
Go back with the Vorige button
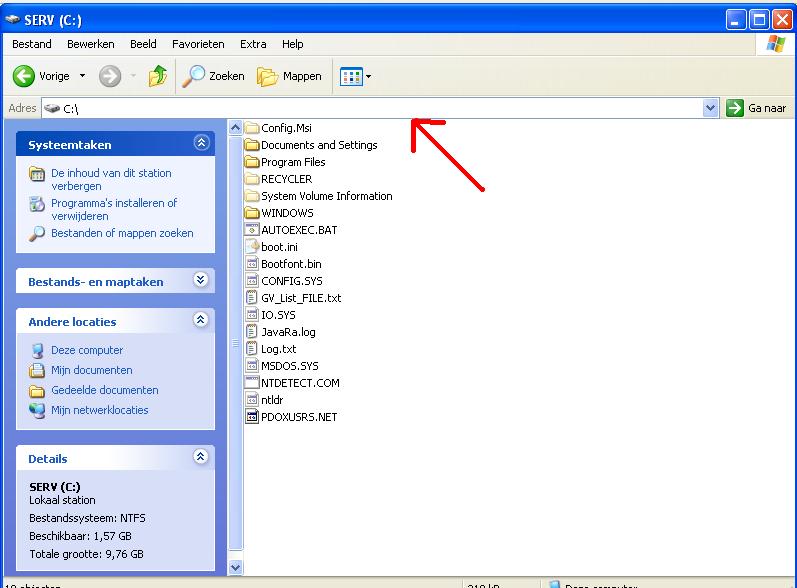42,76
